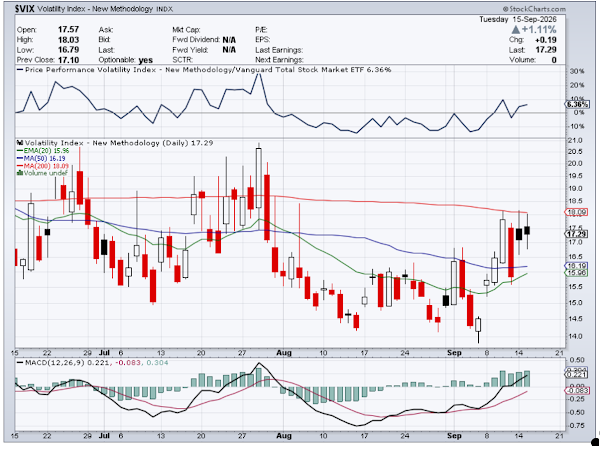Click the volume bars icon beside Volume undef

20,173
